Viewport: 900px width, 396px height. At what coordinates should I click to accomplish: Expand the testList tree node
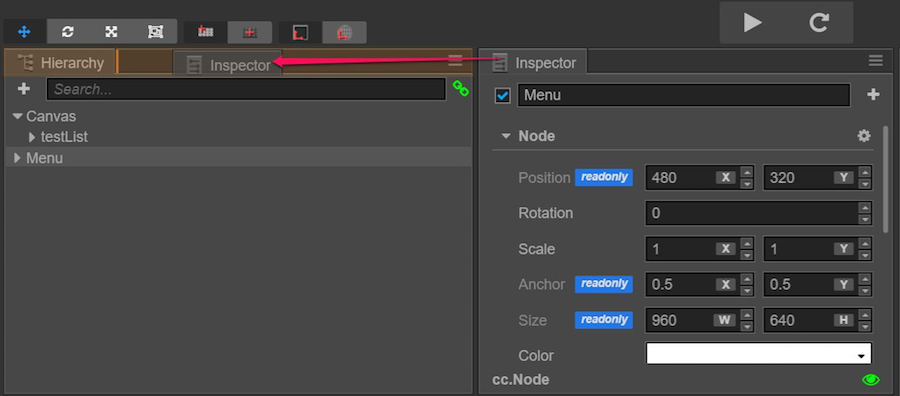tap(32, 138)
